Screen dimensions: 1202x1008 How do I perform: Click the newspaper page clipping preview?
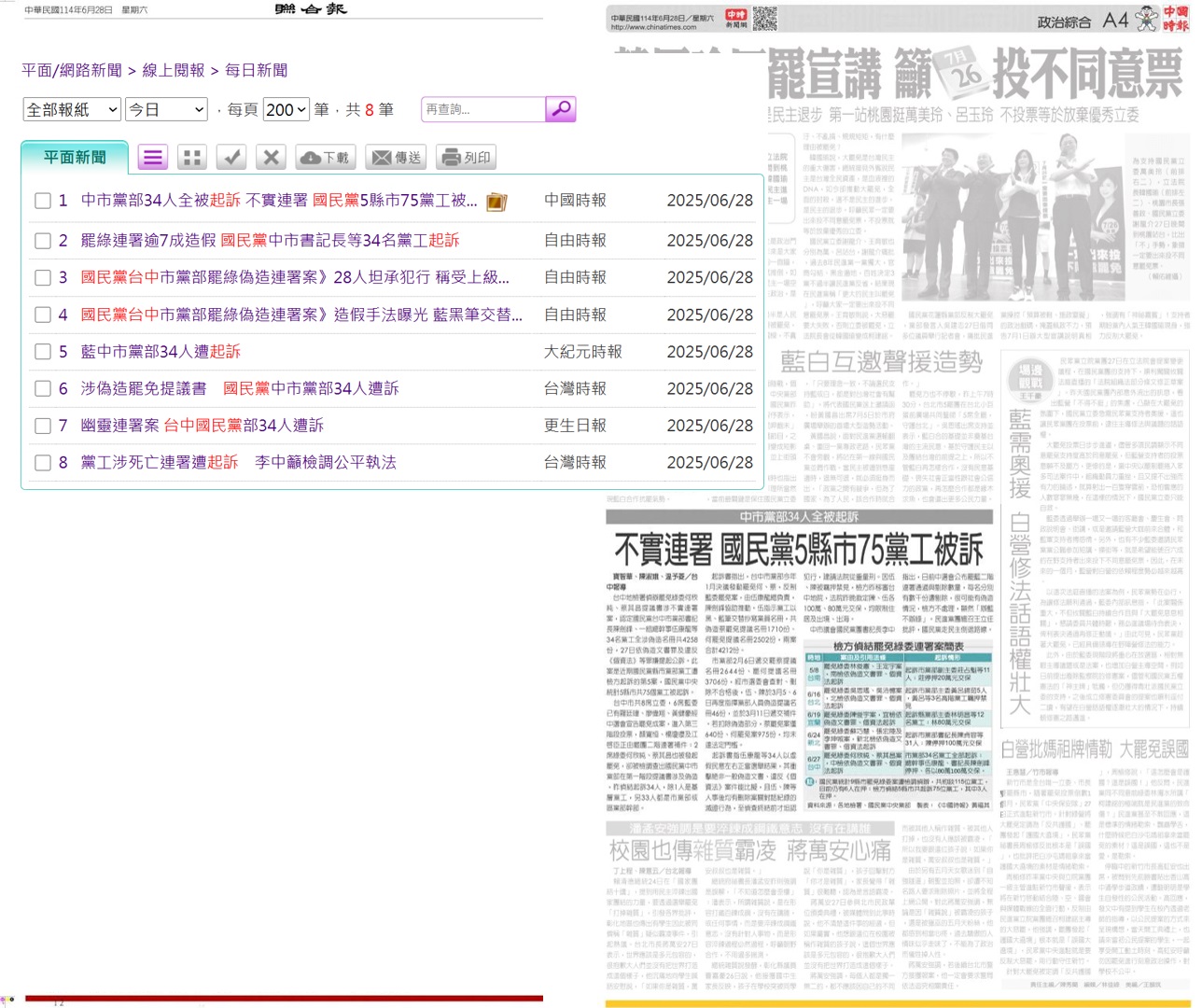tap(898, 506)
